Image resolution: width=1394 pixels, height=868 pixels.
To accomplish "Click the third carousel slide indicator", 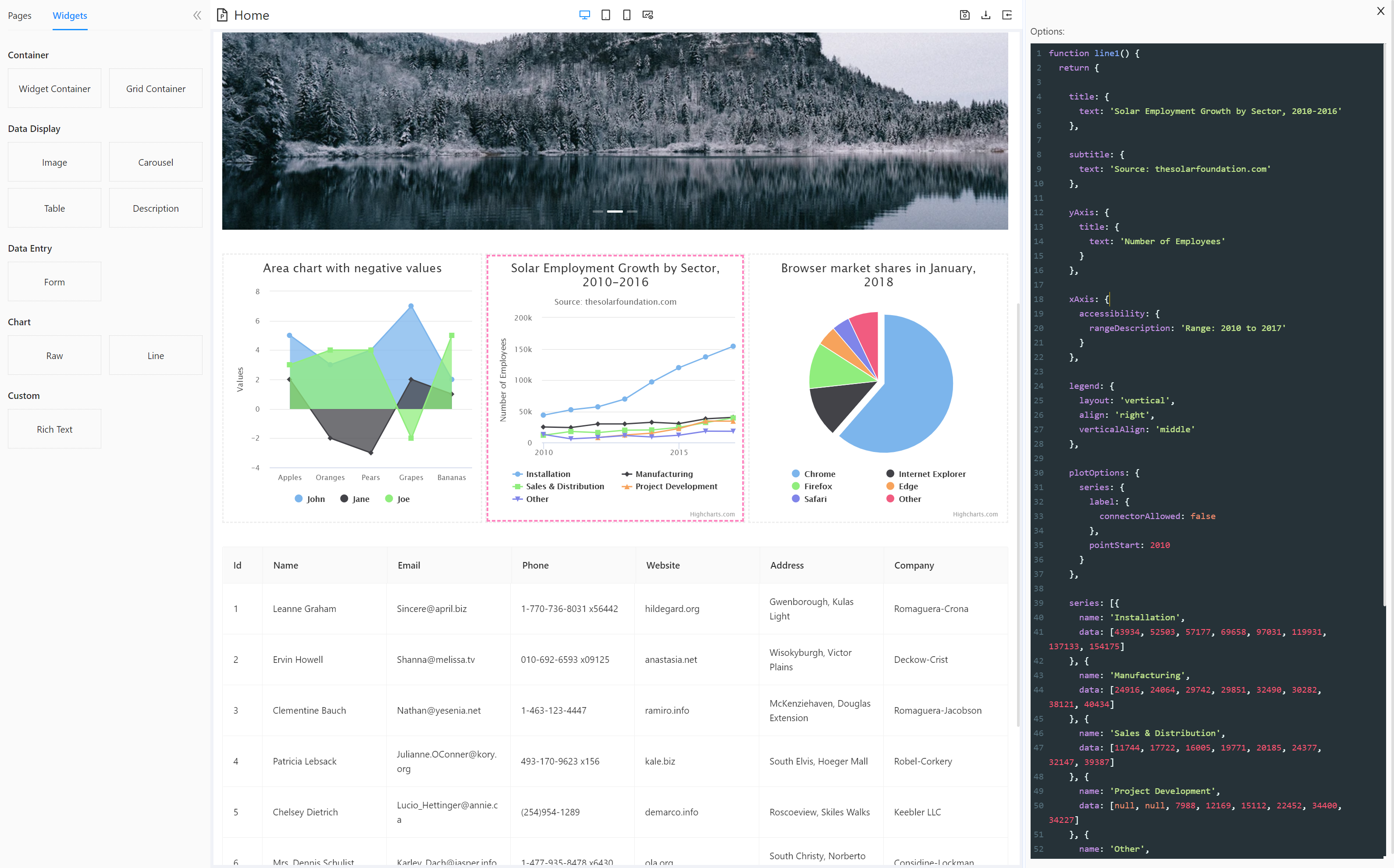I will click(x=632, y=211).
